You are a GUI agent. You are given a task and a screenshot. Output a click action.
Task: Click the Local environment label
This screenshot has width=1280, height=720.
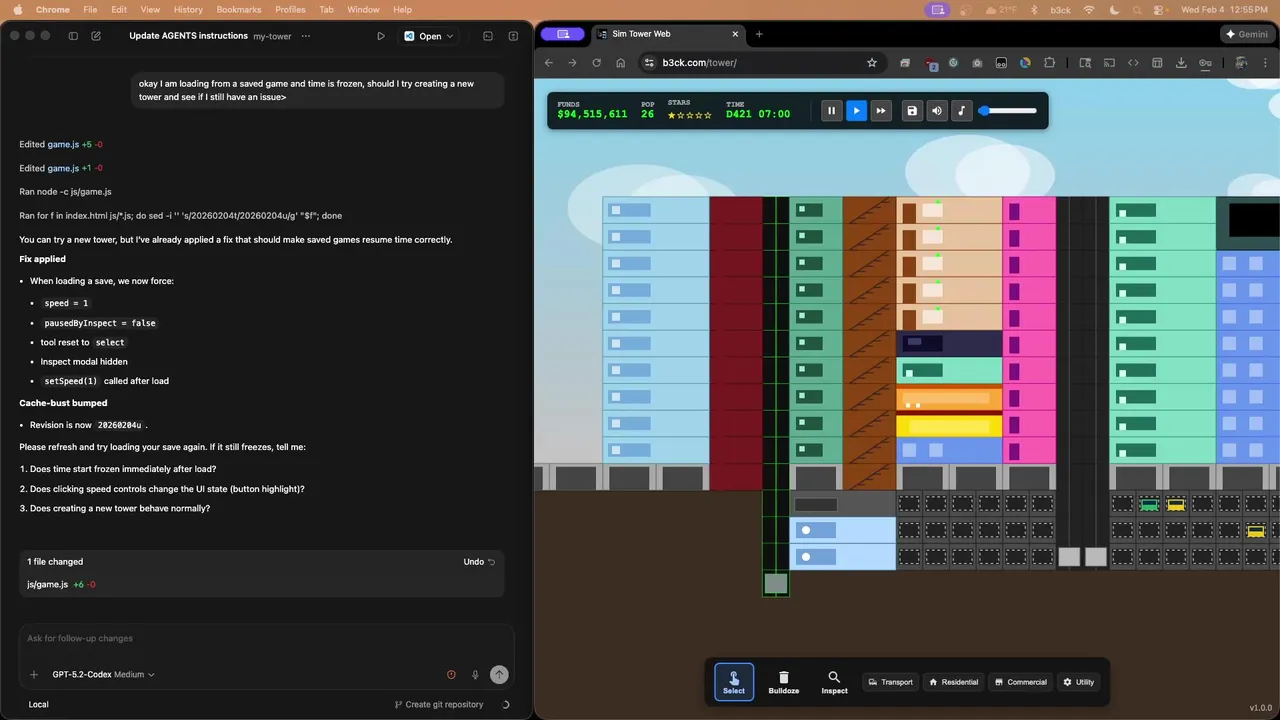click(x=38, y=705)
